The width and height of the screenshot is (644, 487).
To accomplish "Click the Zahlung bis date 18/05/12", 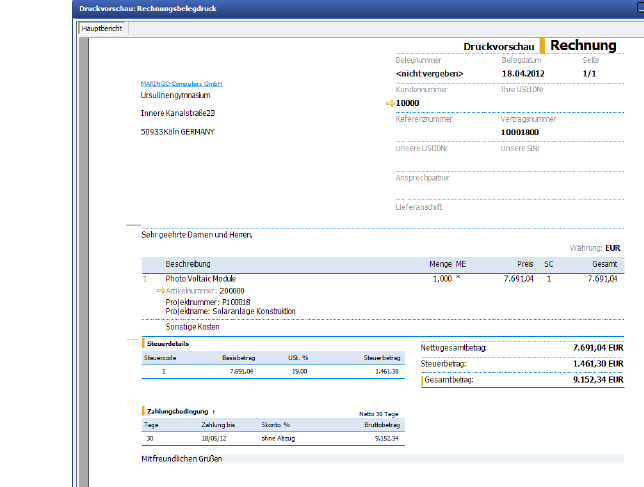I will (214, 437).
